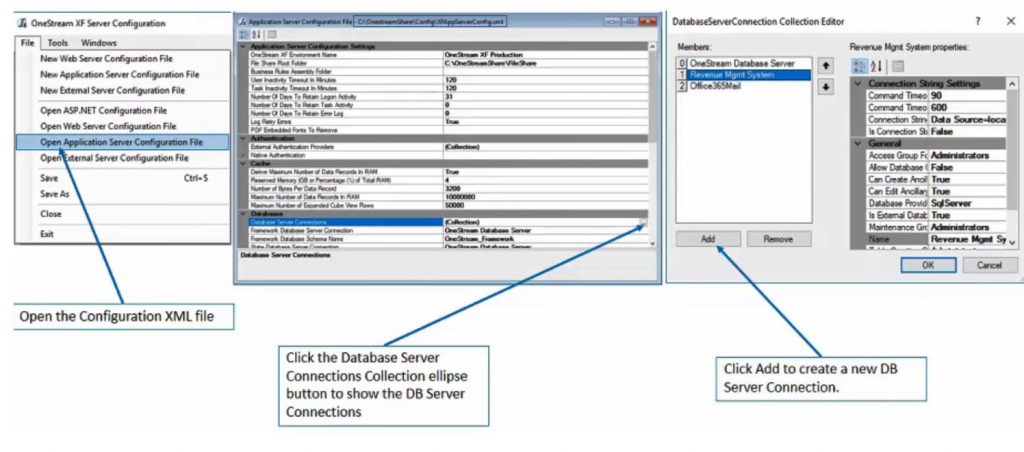Click Access Group Administrators value
The width and height of the screenshot is (1024, 452).
pos(968,155)
